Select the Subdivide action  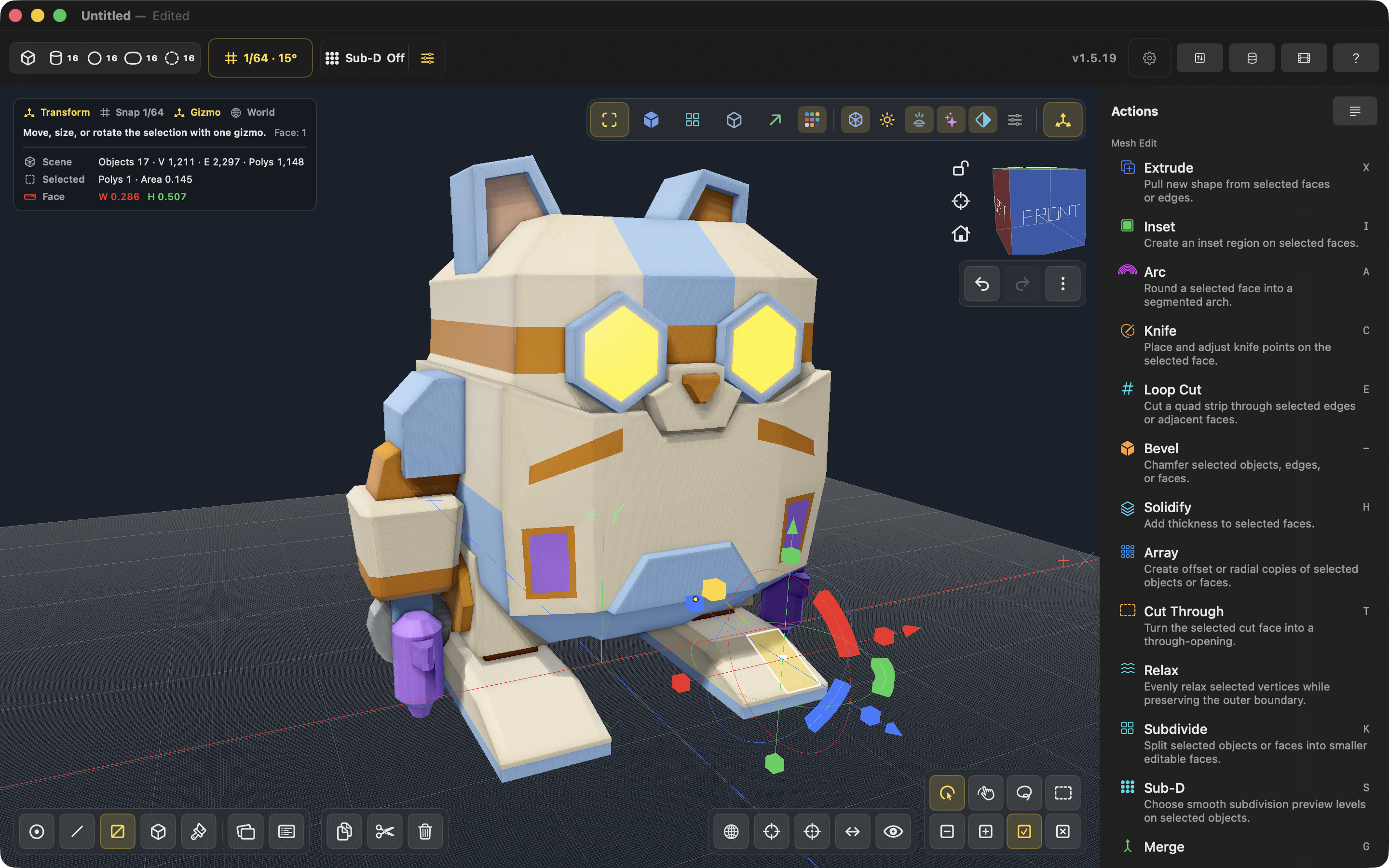[x=1243, y=744]
